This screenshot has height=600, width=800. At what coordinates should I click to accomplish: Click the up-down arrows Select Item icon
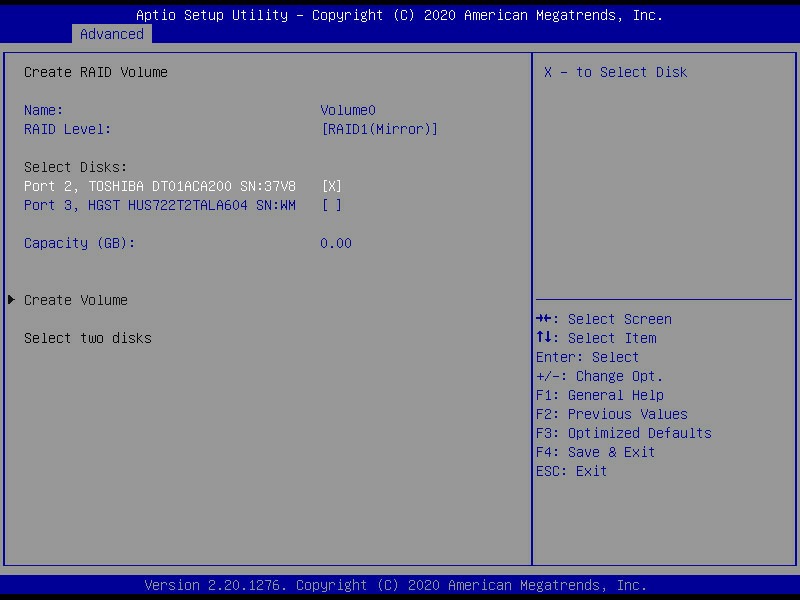[x=543, y=337]
